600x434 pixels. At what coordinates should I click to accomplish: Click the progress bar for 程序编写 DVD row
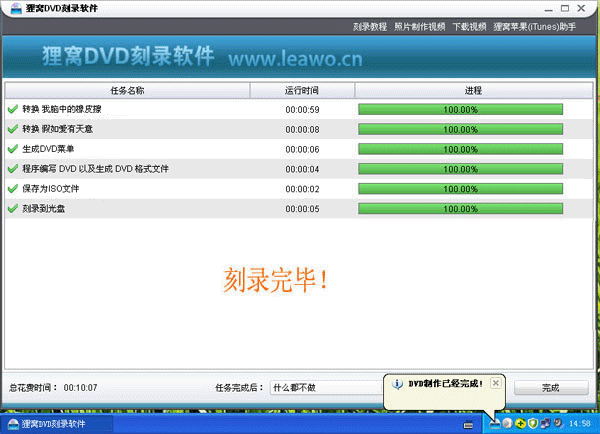(x=460, y=169)
